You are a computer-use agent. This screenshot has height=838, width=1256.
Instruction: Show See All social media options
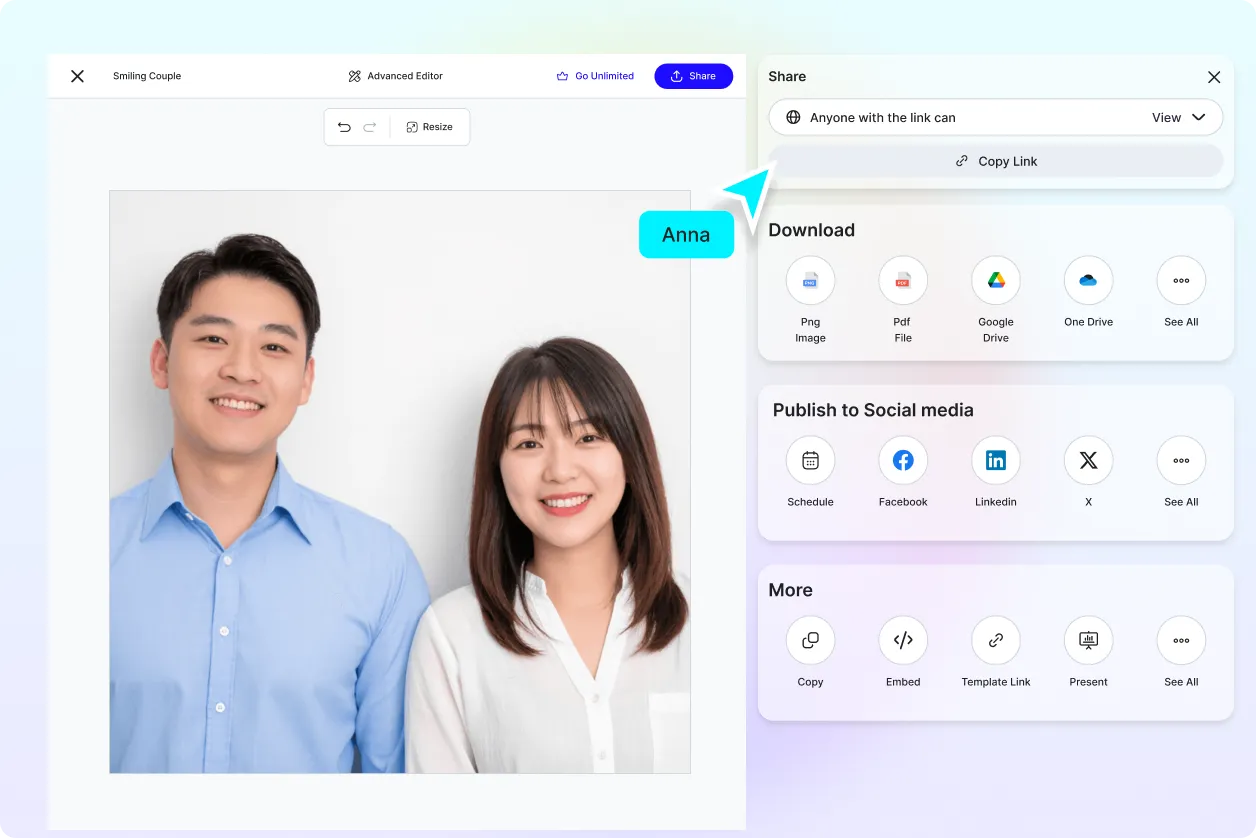click(1181, 461)
